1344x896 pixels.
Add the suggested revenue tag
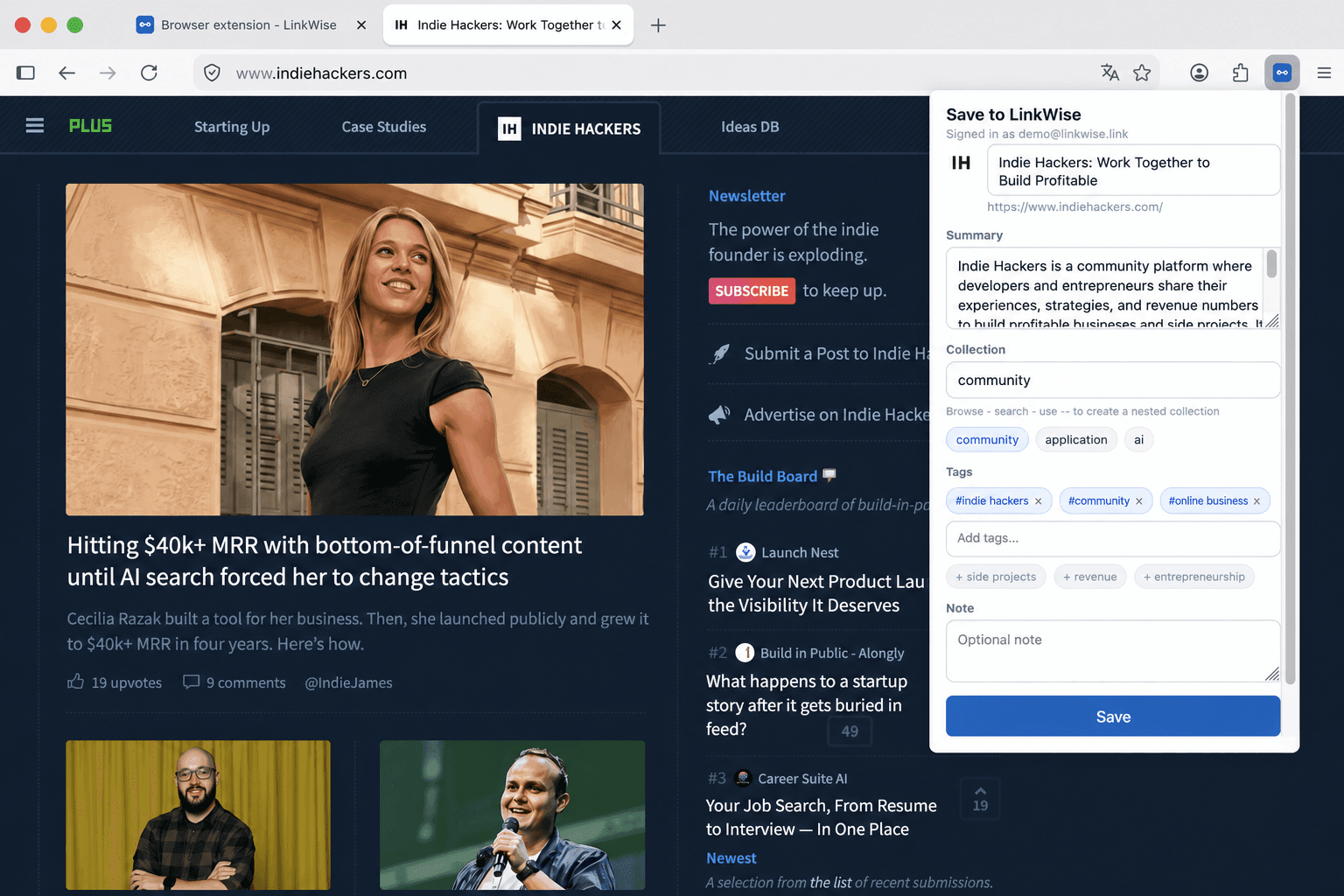coord(1090,577)
